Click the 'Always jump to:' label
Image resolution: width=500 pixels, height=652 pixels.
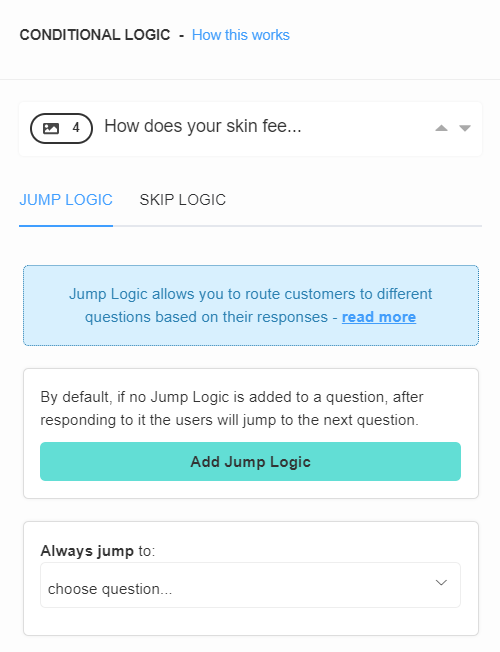[x=97, y=551]
